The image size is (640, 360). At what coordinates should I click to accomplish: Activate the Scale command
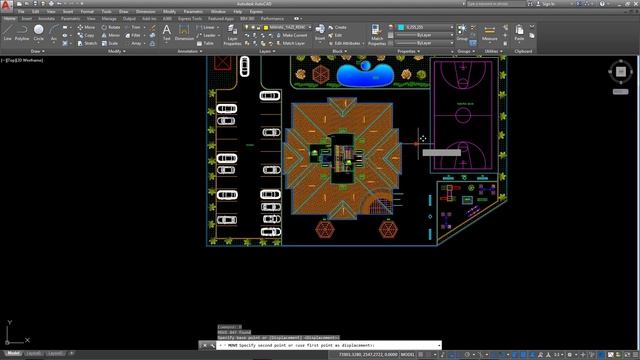(x=110, y=43)
